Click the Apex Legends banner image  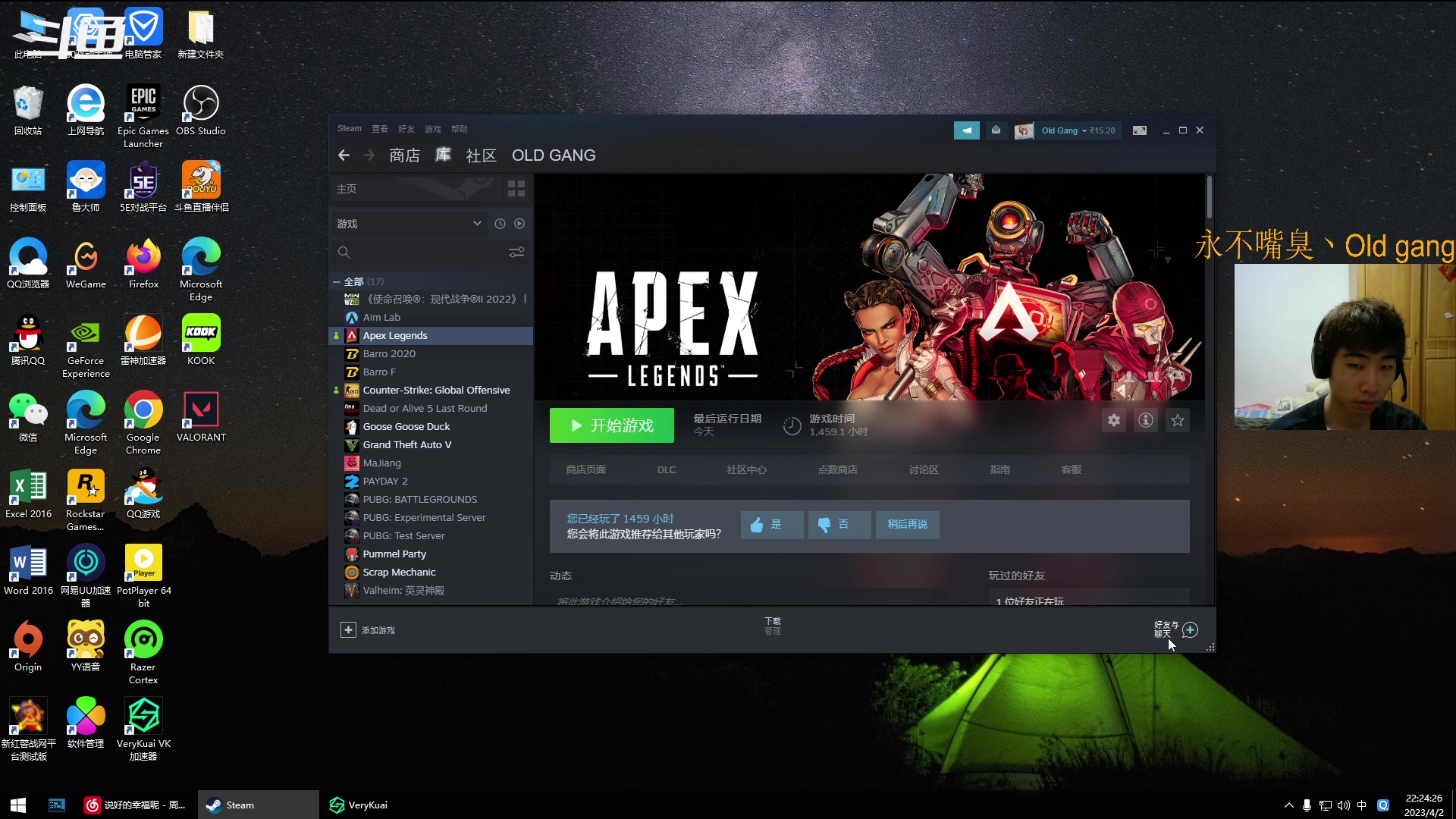point(869,287)
